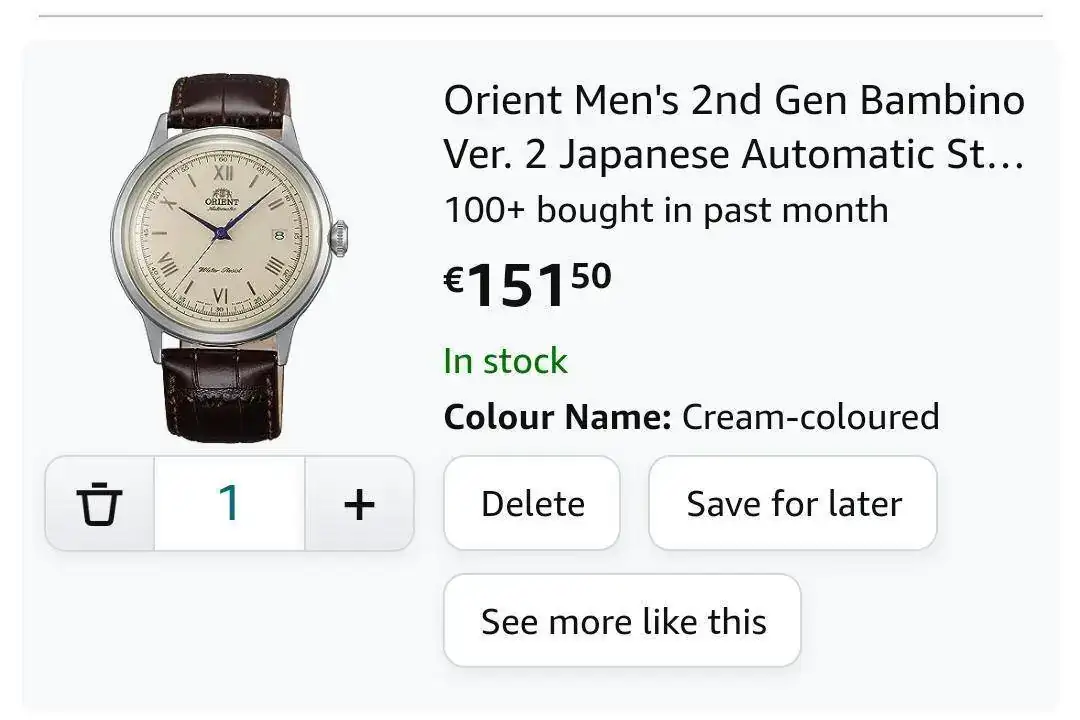Click the green In stock status text
The width and height of the screenshot is (1080, 720).
click(506, 361)
